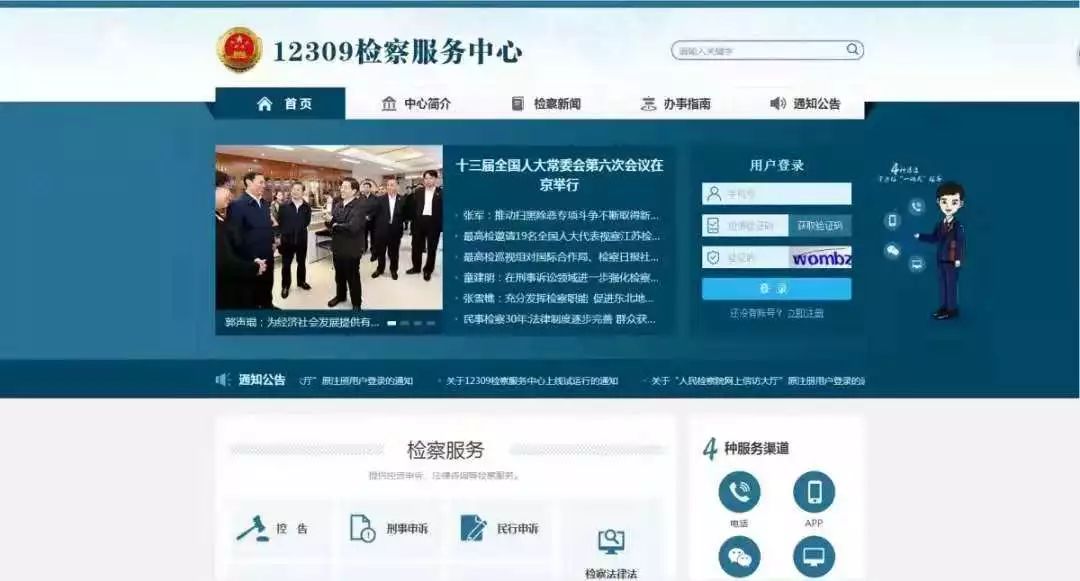Click the search magnifier icon
The width and height of the screenshot is (1080, 581).
point(852,50)
